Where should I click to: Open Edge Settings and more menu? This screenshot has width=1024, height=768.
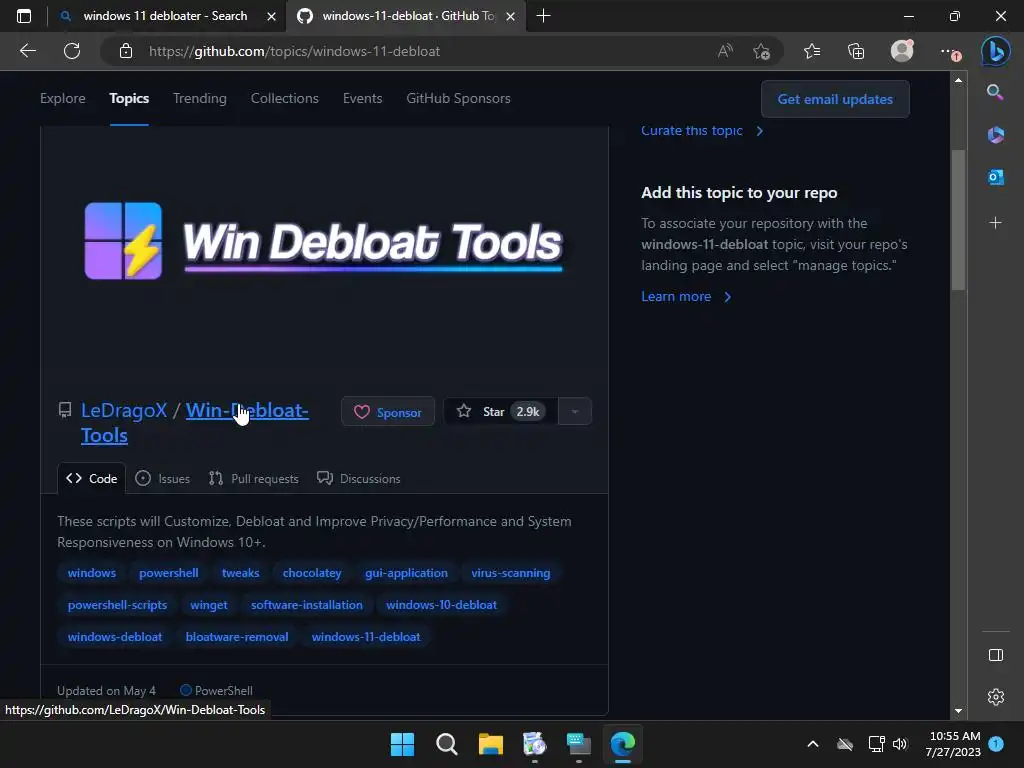[x=949, y=52]
